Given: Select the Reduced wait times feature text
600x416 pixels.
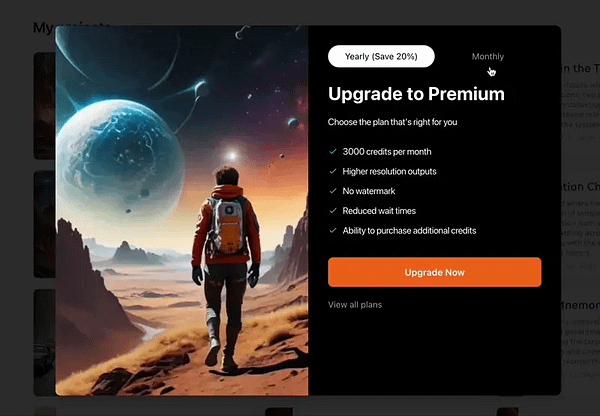Looking at the screenshot, I should click(379, 211).
